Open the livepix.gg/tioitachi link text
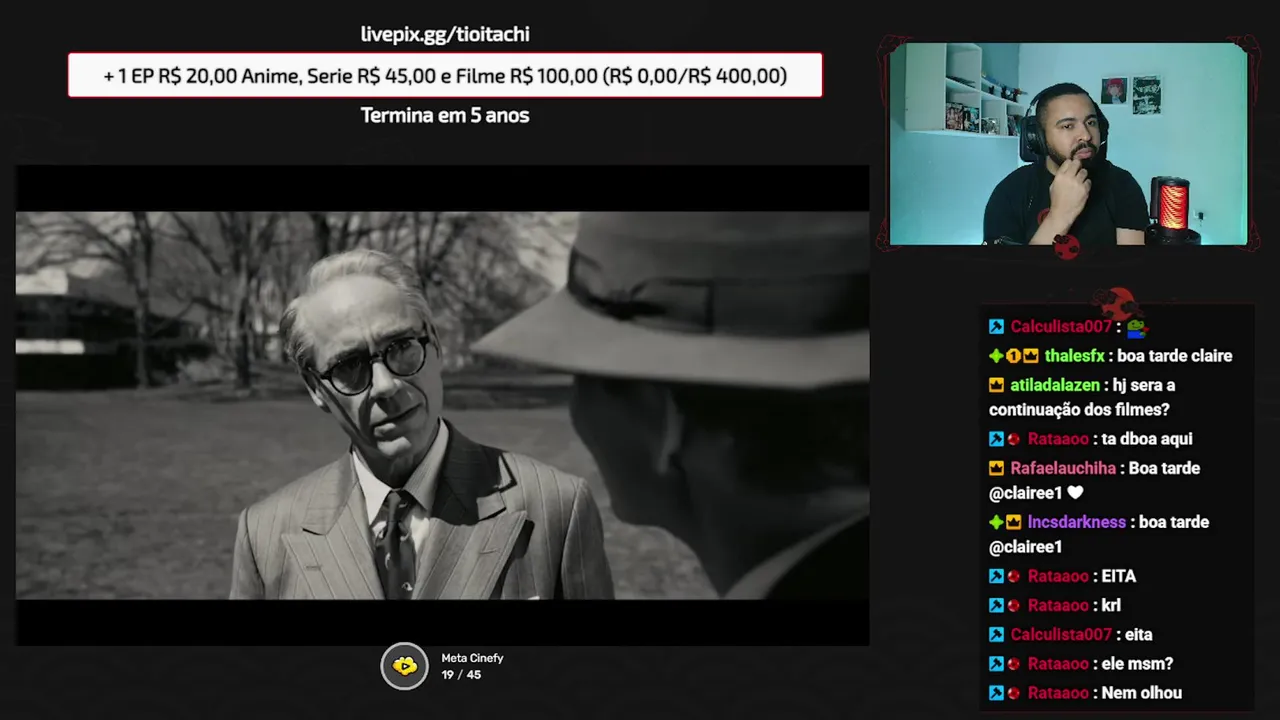Viewport: 1280px width, 720px height. 445,34
